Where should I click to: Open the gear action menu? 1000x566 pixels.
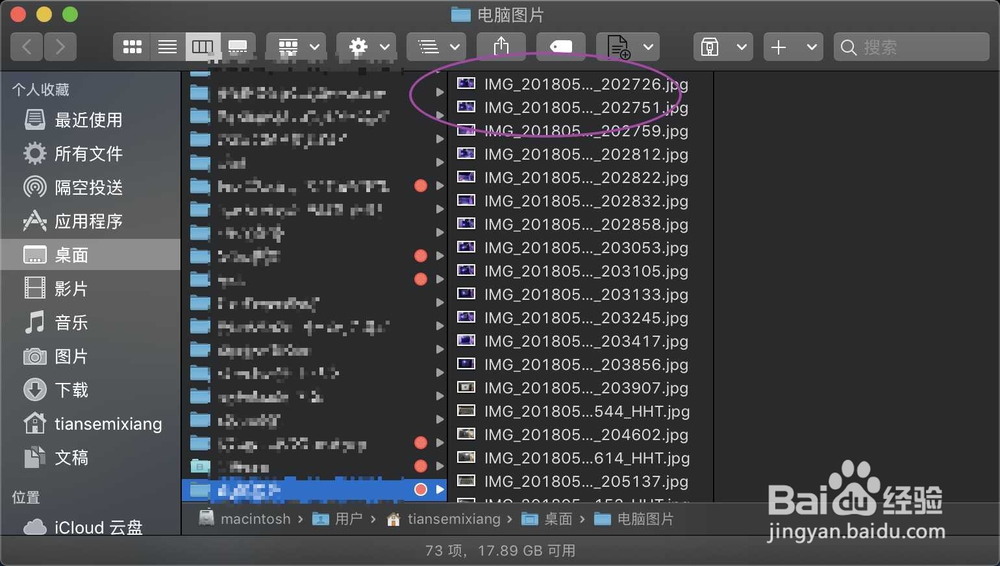tap(366, 47)
